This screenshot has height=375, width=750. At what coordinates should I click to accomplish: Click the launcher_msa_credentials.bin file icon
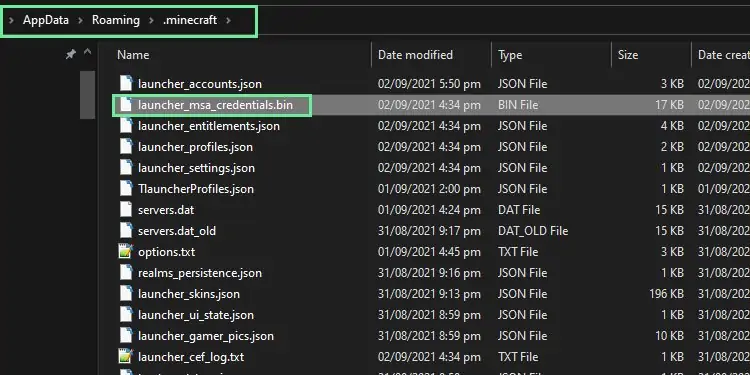[x=126, y=105]
